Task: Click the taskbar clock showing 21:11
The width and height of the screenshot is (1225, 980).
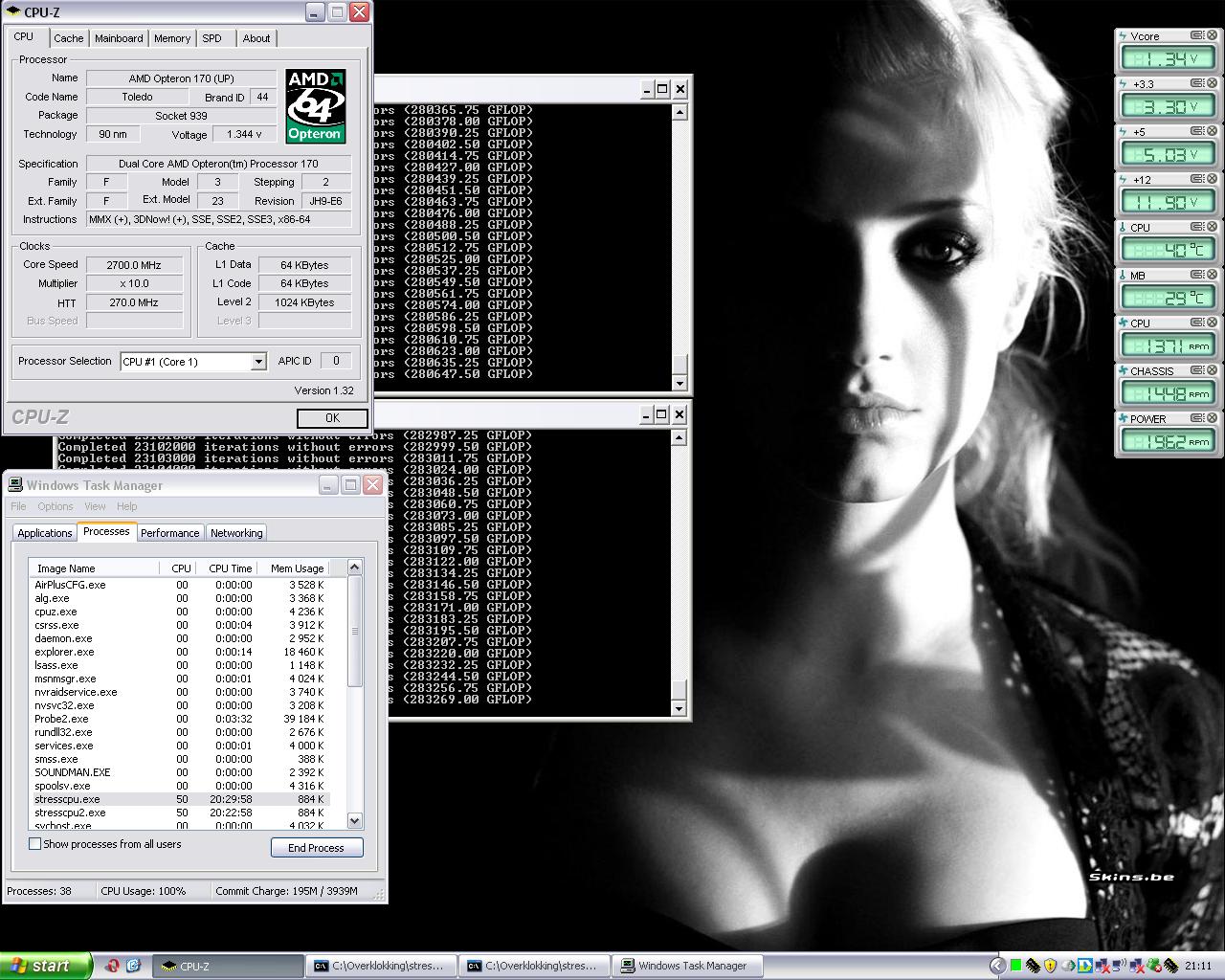Action: point(1198,967)
